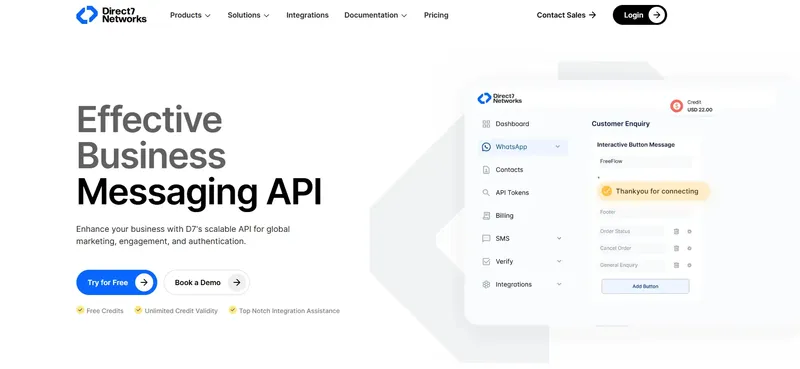Click the red Credit dollar coin icon
800x369 pixels.
(677, 106)
